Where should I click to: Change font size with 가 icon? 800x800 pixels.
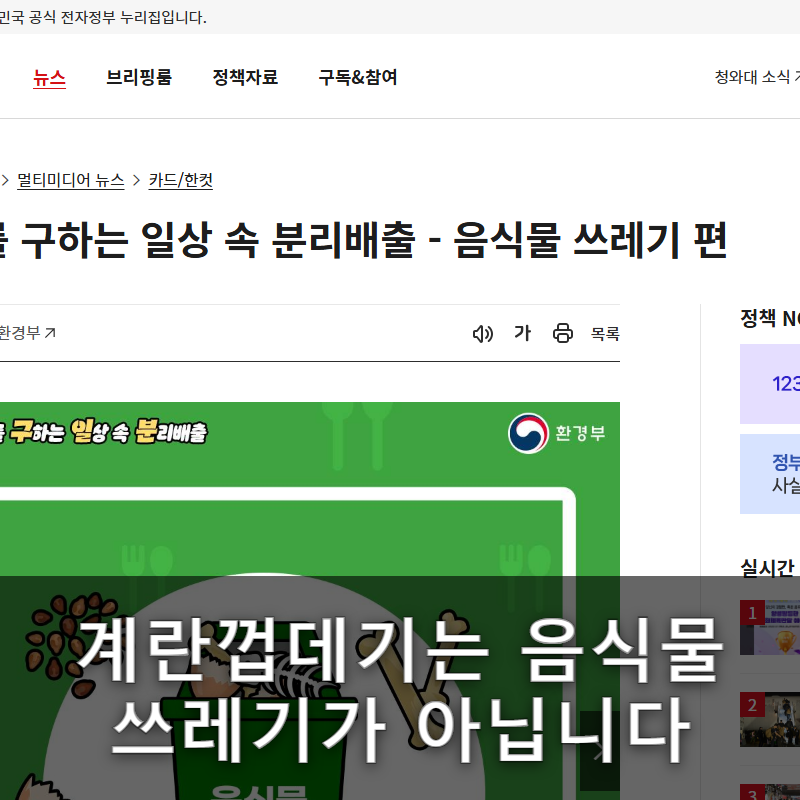click(x=522, y=333)
